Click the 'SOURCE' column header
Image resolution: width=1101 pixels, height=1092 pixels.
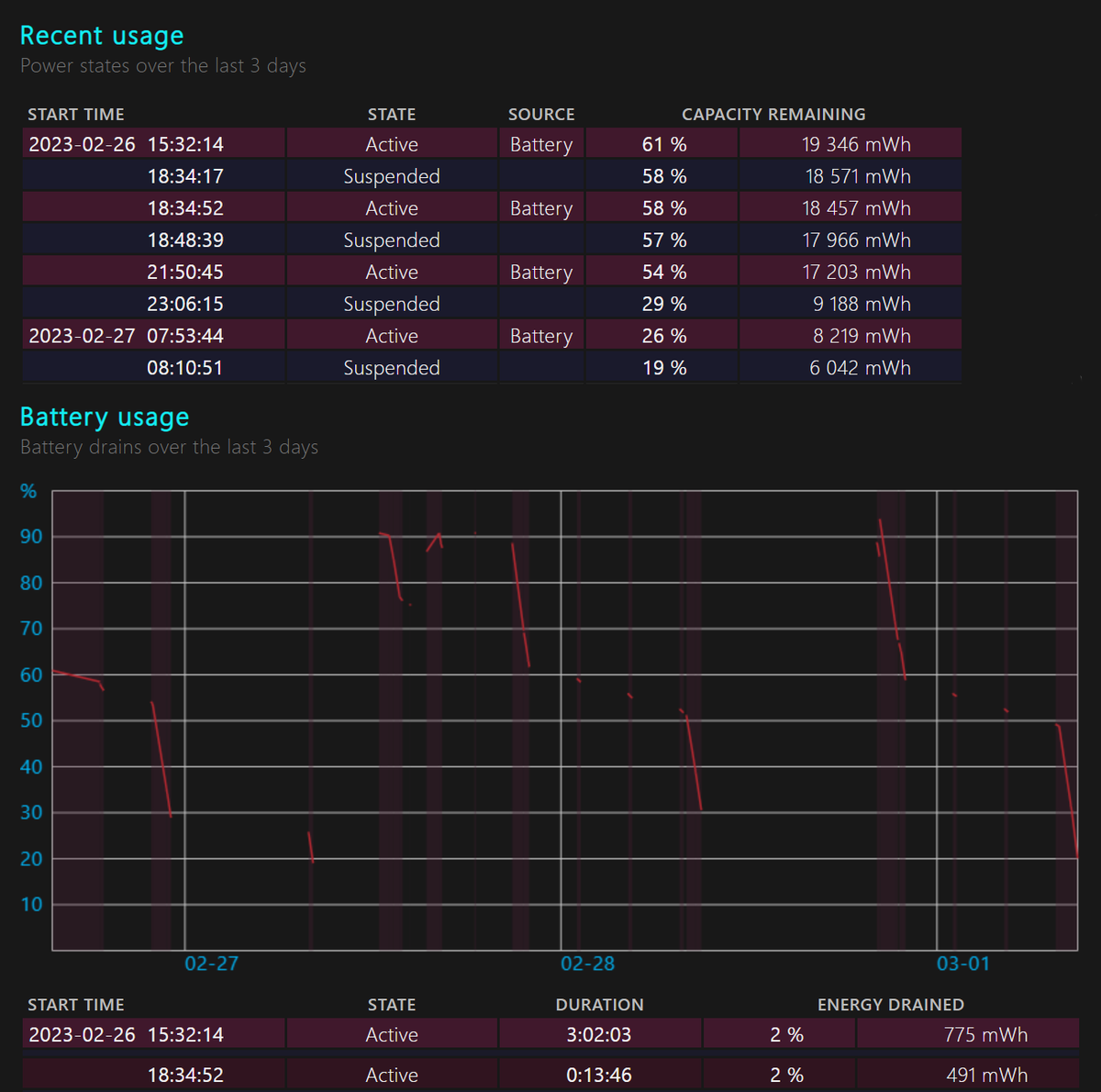[541, 115]
